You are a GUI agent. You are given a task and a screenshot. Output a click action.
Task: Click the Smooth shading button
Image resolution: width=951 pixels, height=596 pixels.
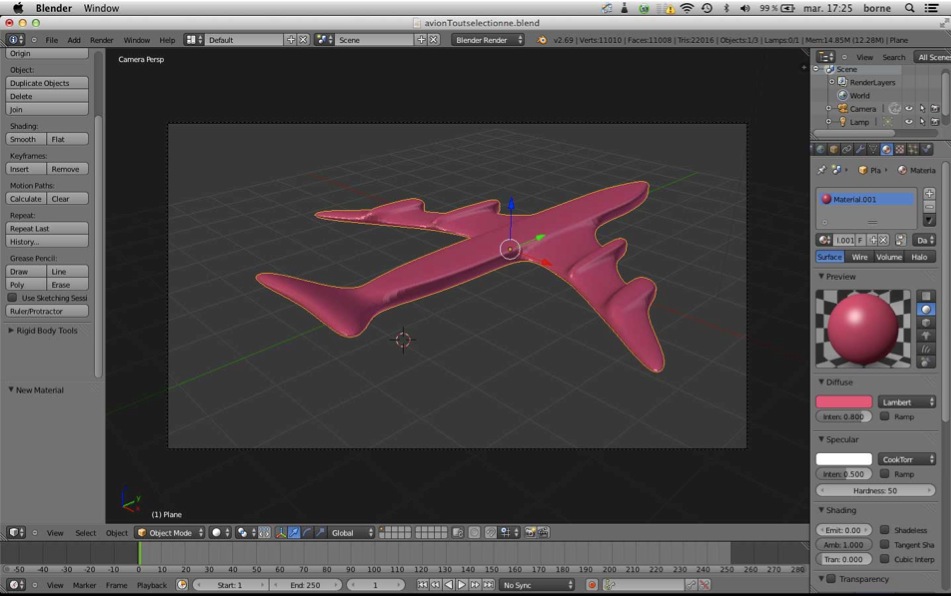click(x=24, y=139)
